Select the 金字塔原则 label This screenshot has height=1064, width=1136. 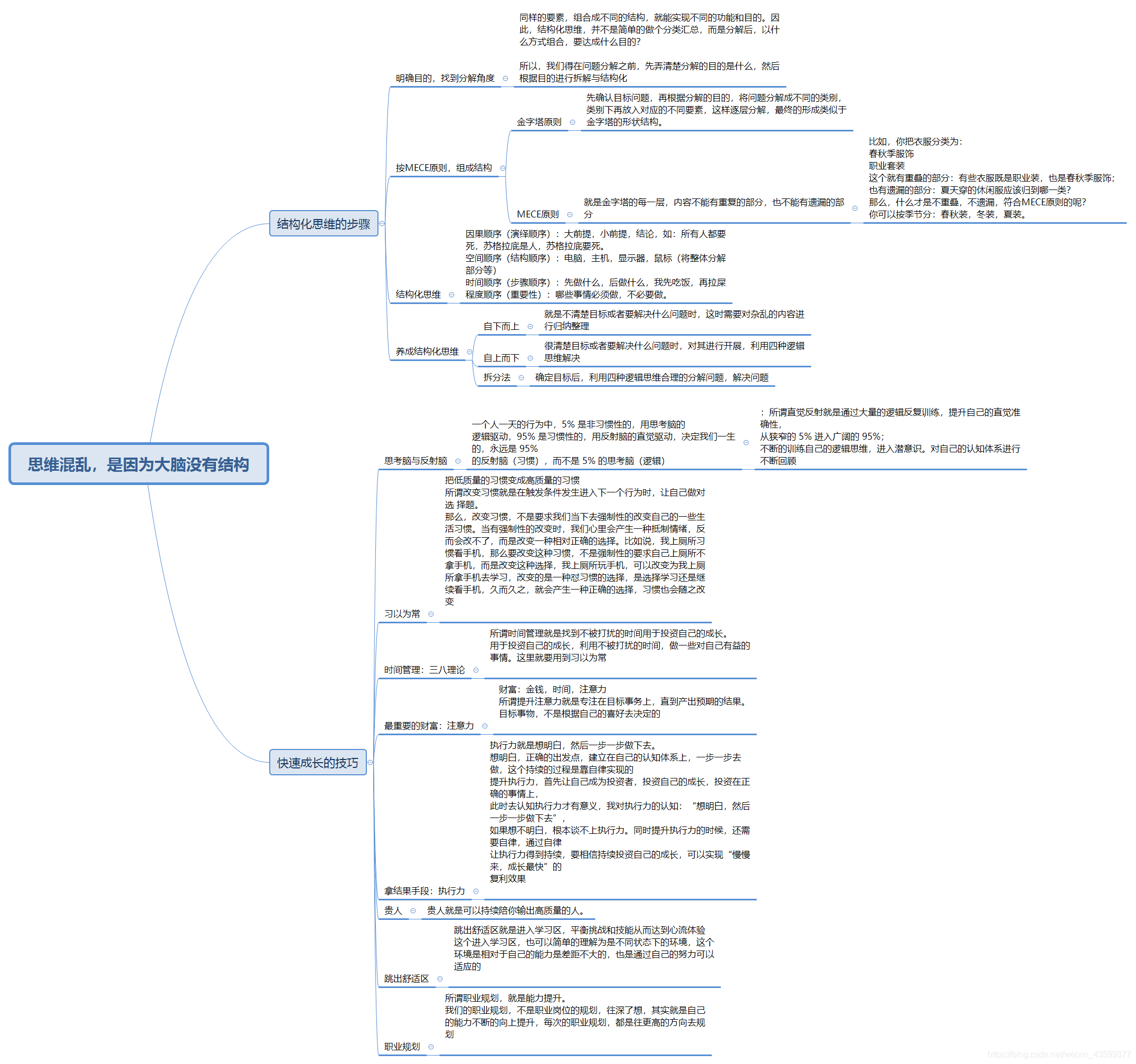539,122
